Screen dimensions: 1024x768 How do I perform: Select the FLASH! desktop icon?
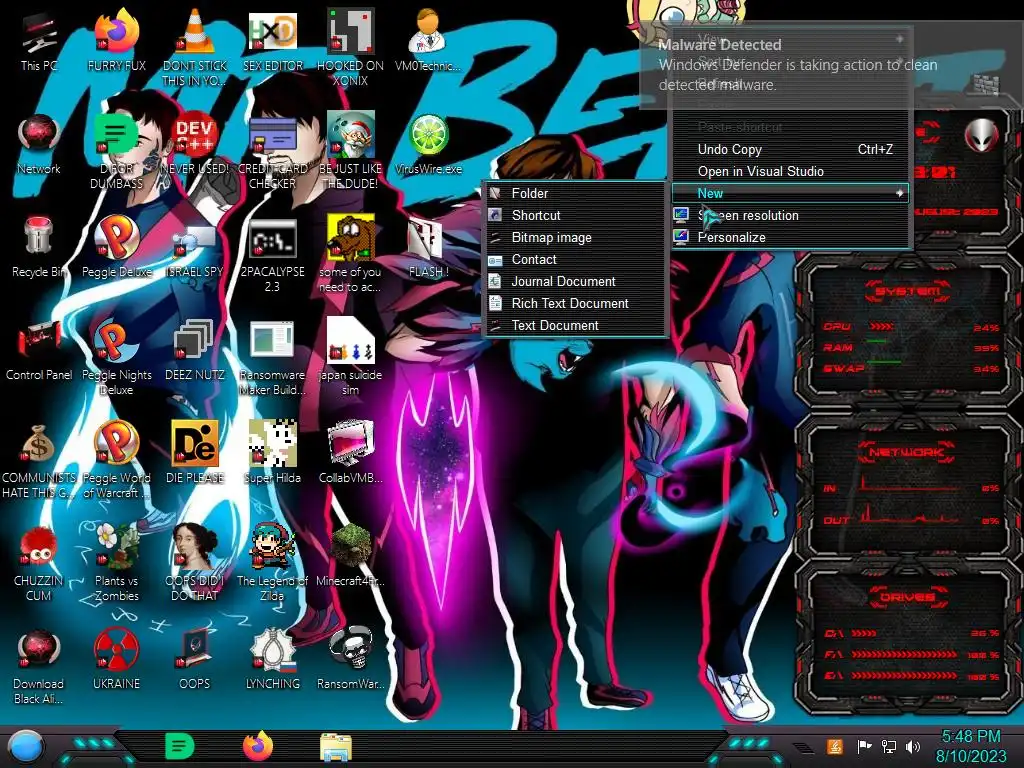[428, 248]
